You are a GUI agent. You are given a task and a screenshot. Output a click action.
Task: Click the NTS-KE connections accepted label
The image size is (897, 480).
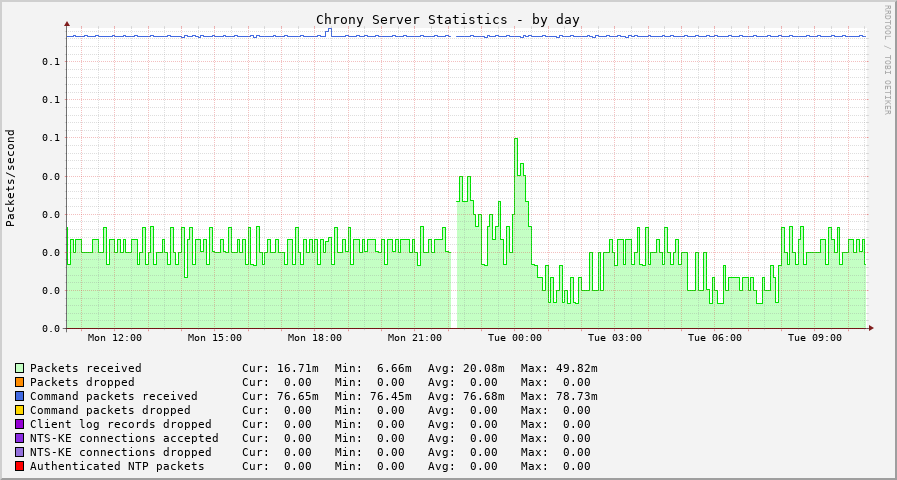pyautogui.click(x=124, y=438)
